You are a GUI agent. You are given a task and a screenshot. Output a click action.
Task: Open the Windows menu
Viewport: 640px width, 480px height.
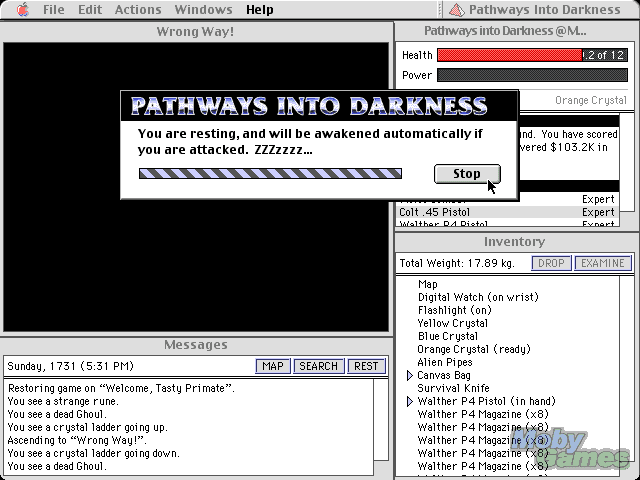point(203,9)
